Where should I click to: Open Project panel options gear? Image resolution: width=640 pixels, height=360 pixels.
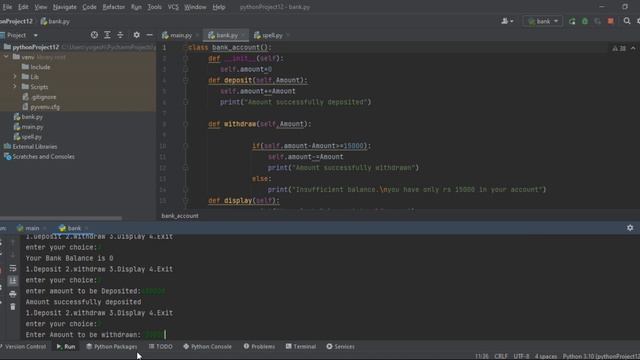click(136, 35)
